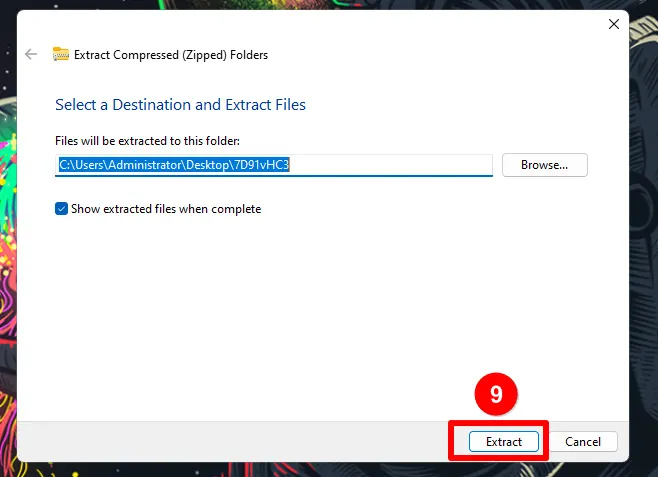Click the 'Files will be extracted to this folder:' label
The height and width of the screenshot is (477, 658).
click(x=147, y=141)
